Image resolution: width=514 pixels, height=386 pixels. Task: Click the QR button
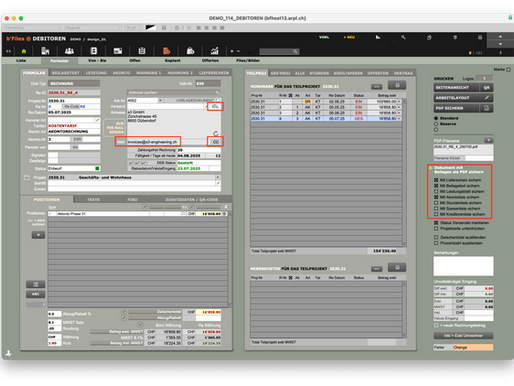(x=487, y=87)
